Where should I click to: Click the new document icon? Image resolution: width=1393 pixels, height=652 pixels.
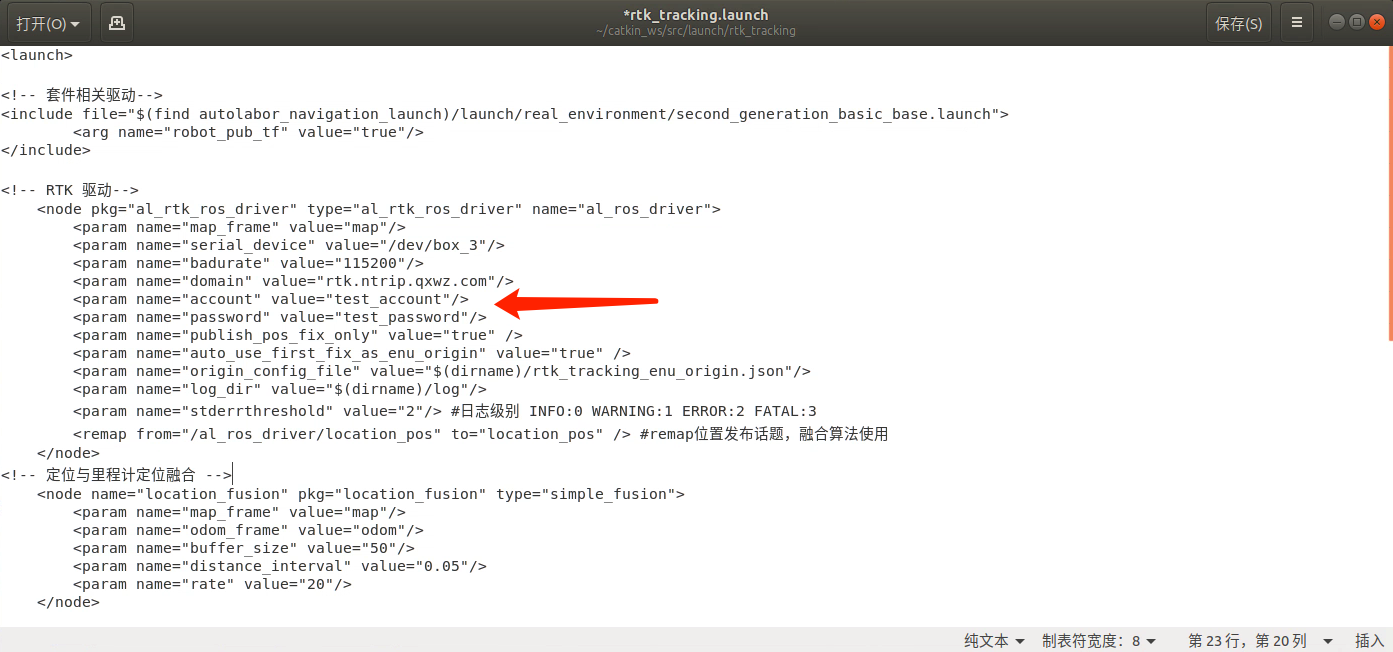click(117, 23)
